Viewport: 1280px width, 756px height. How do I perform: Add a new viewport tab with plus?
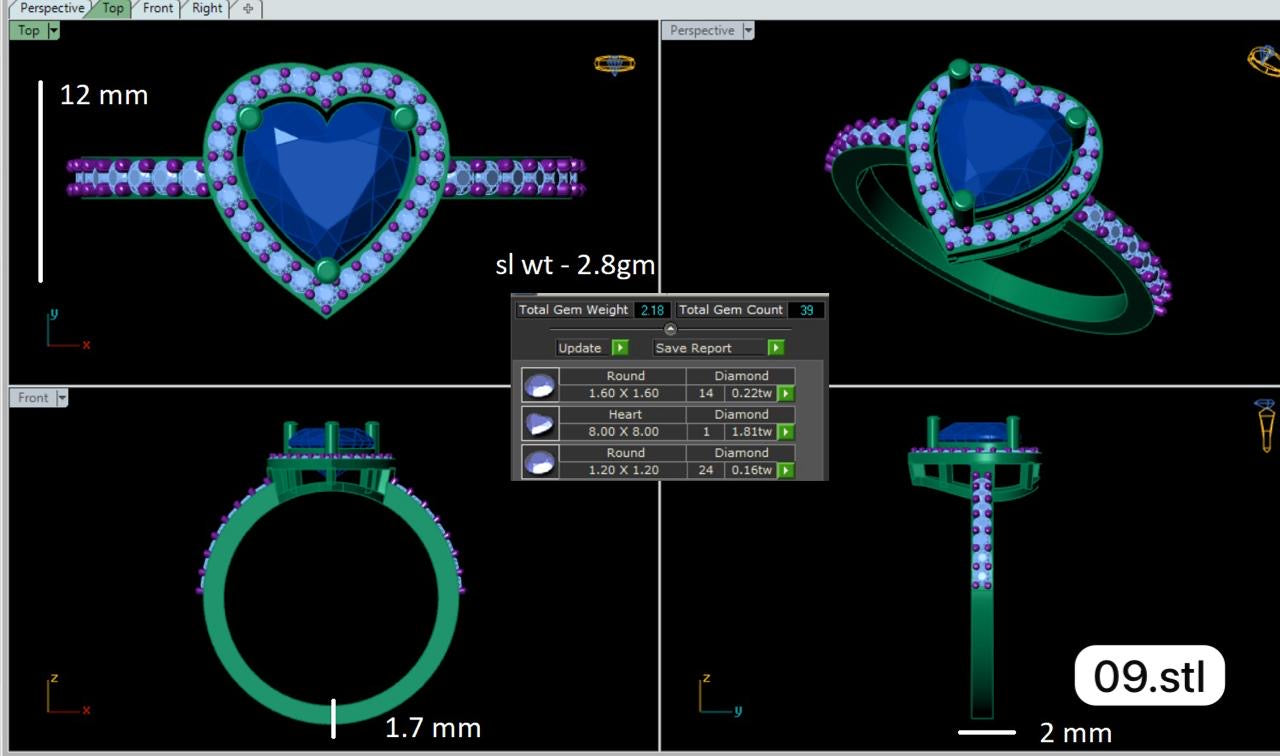247,9
